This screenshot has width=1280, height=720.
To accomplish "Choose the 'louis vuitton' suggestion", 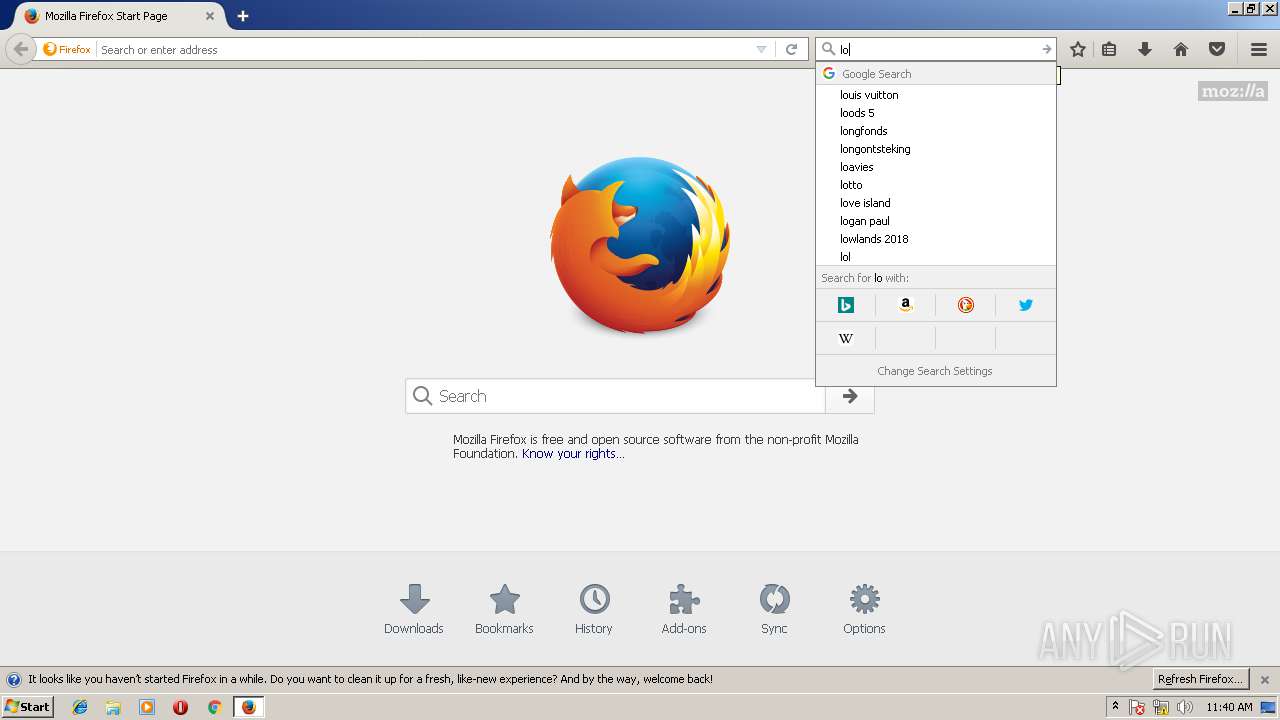I will pyautogui.click(x=936, y=95).
